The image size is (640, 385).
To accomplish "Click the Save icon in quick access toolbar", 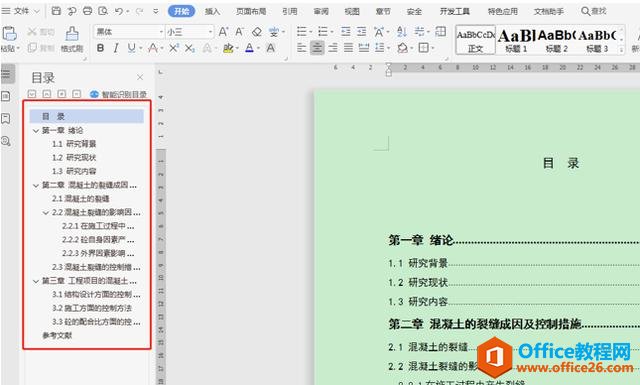I will coord(56,11).
